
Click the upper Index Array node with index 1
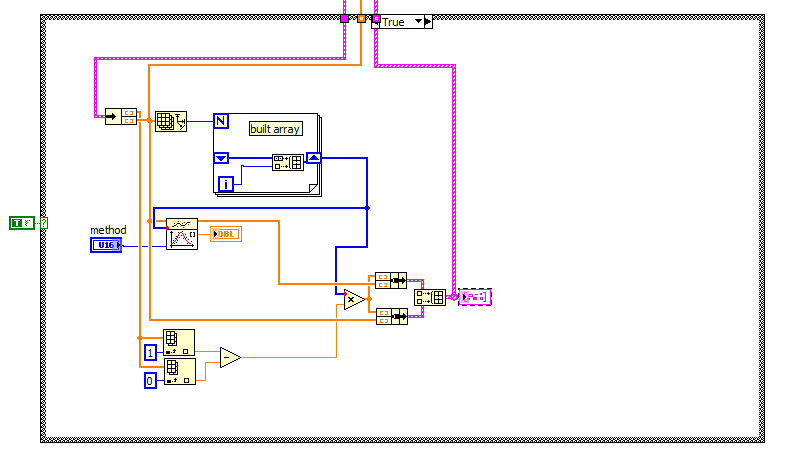(179, 343)
